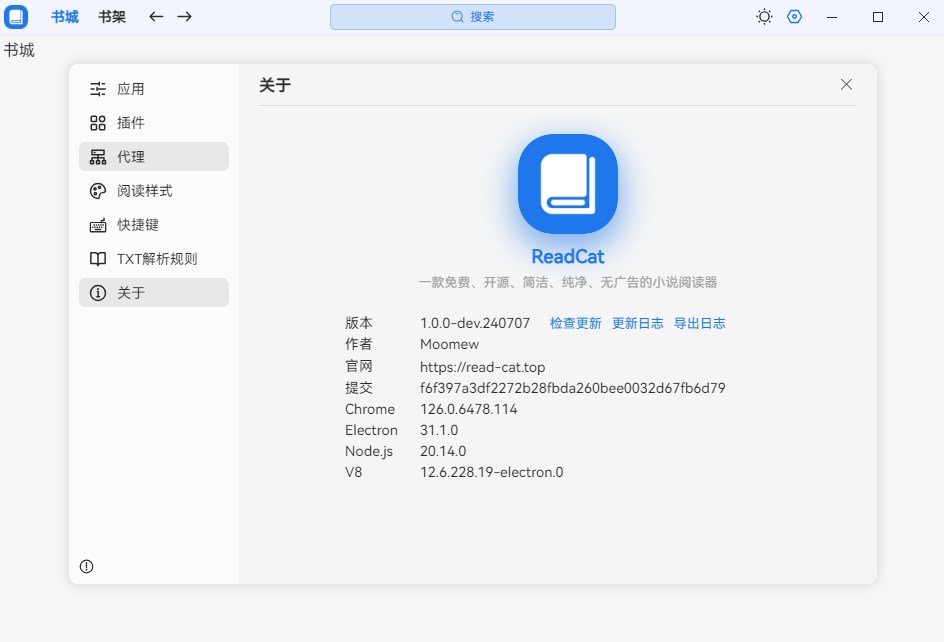Open the 更新日志 changelog link
Screen dimensions: 944x642
(638, 323)
